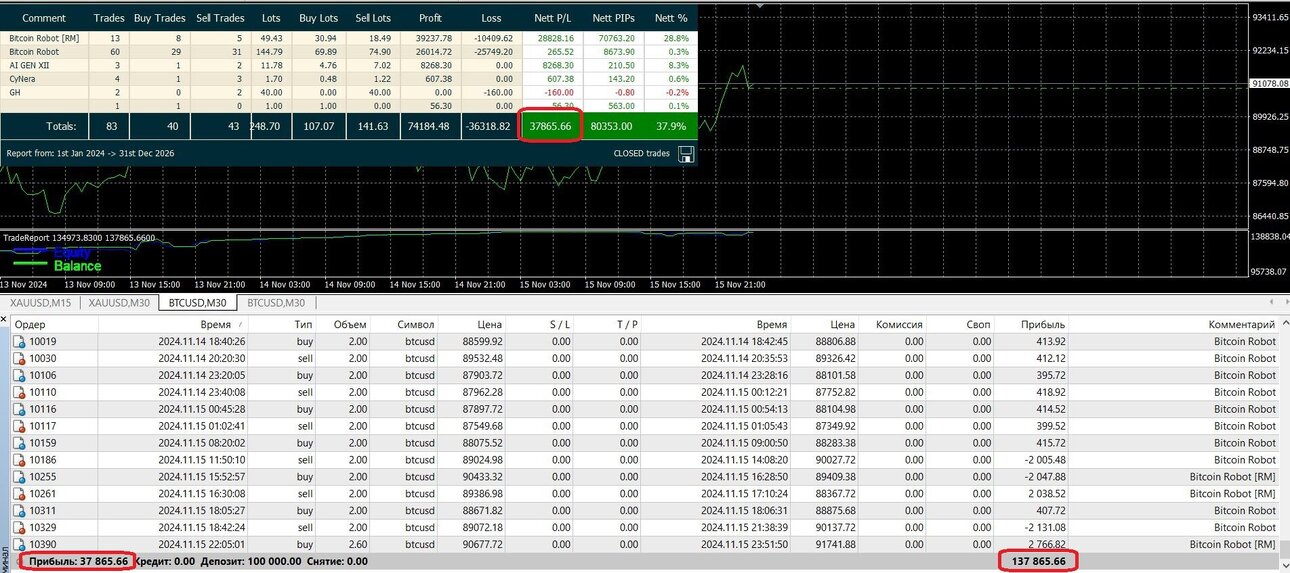The image size is (1290, 573).
Task: Click the order icon for order 10110
Action: [x=19, y=392]
